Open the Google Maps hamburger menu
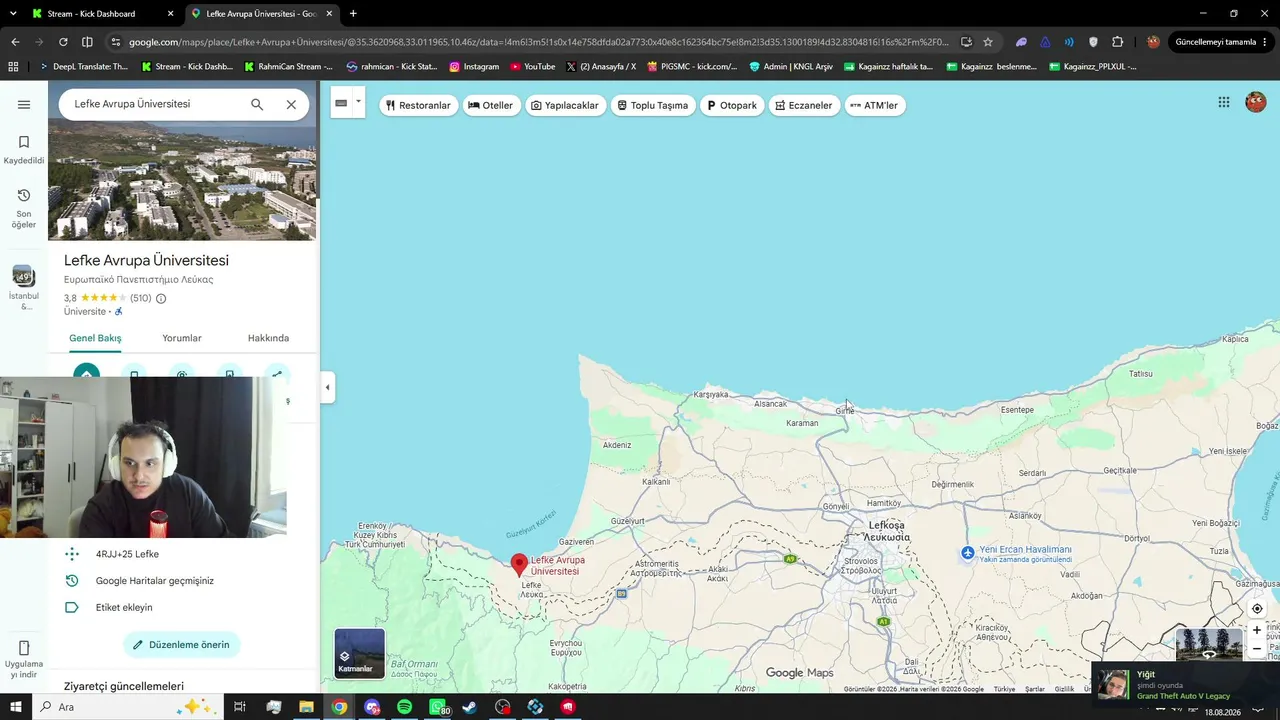 pyautogui.click(x=24, y=104)
